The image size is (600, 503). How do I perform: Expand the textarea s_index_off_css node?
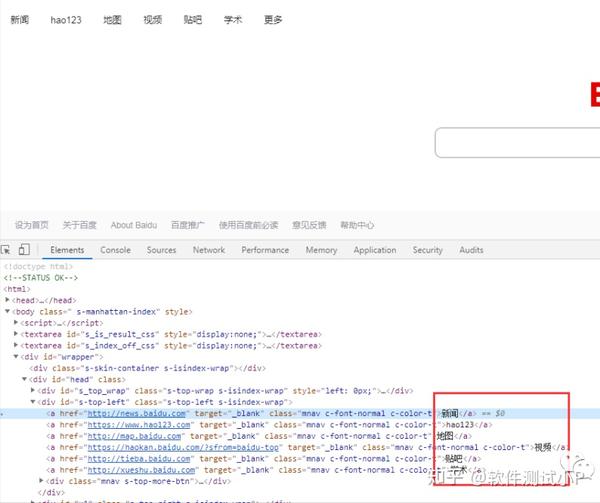[x=16, y=345]
